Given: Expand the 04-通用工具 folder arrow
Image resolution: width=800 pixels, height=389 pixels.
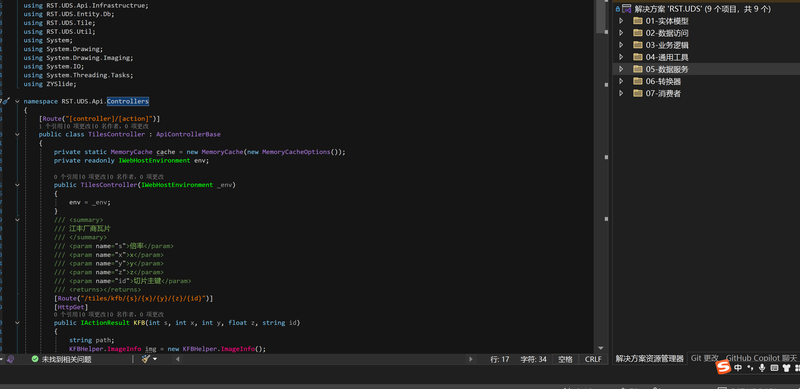Looking at the screenshot, I should coord(621,57).
